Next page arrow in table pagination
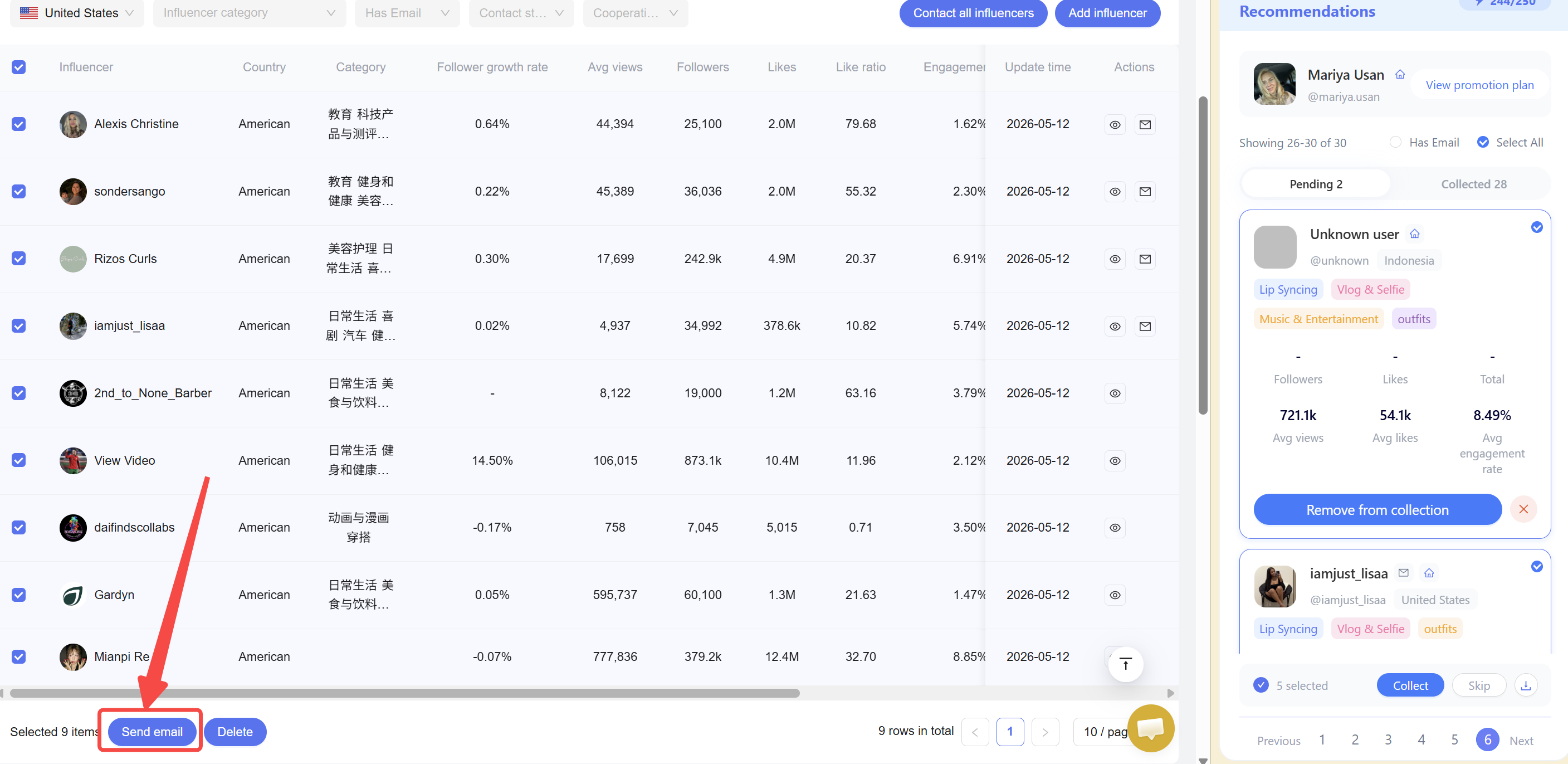This screenshot has width=1568, height=764. 1045,732
